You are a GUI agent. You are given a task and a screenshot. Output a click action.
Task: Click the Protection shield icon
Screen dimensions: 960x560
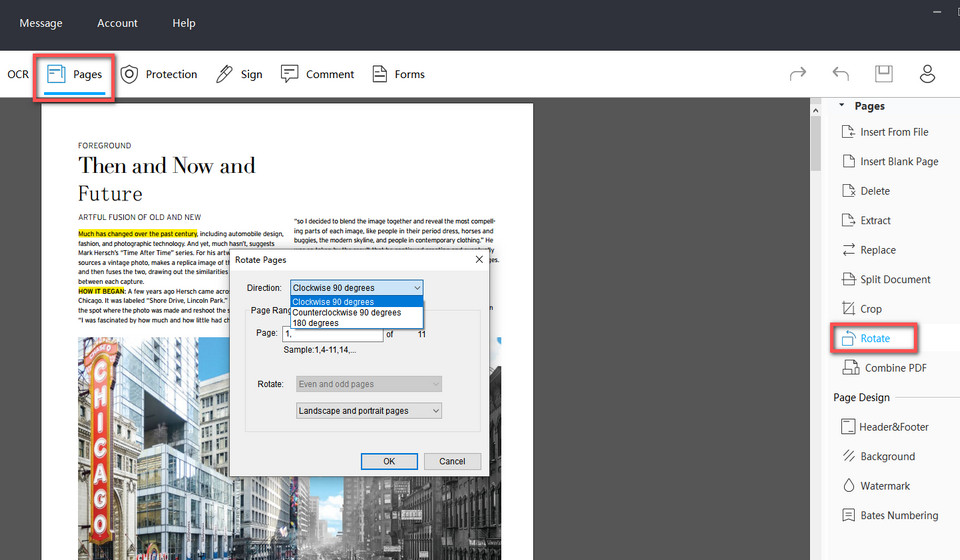[129, 74]
